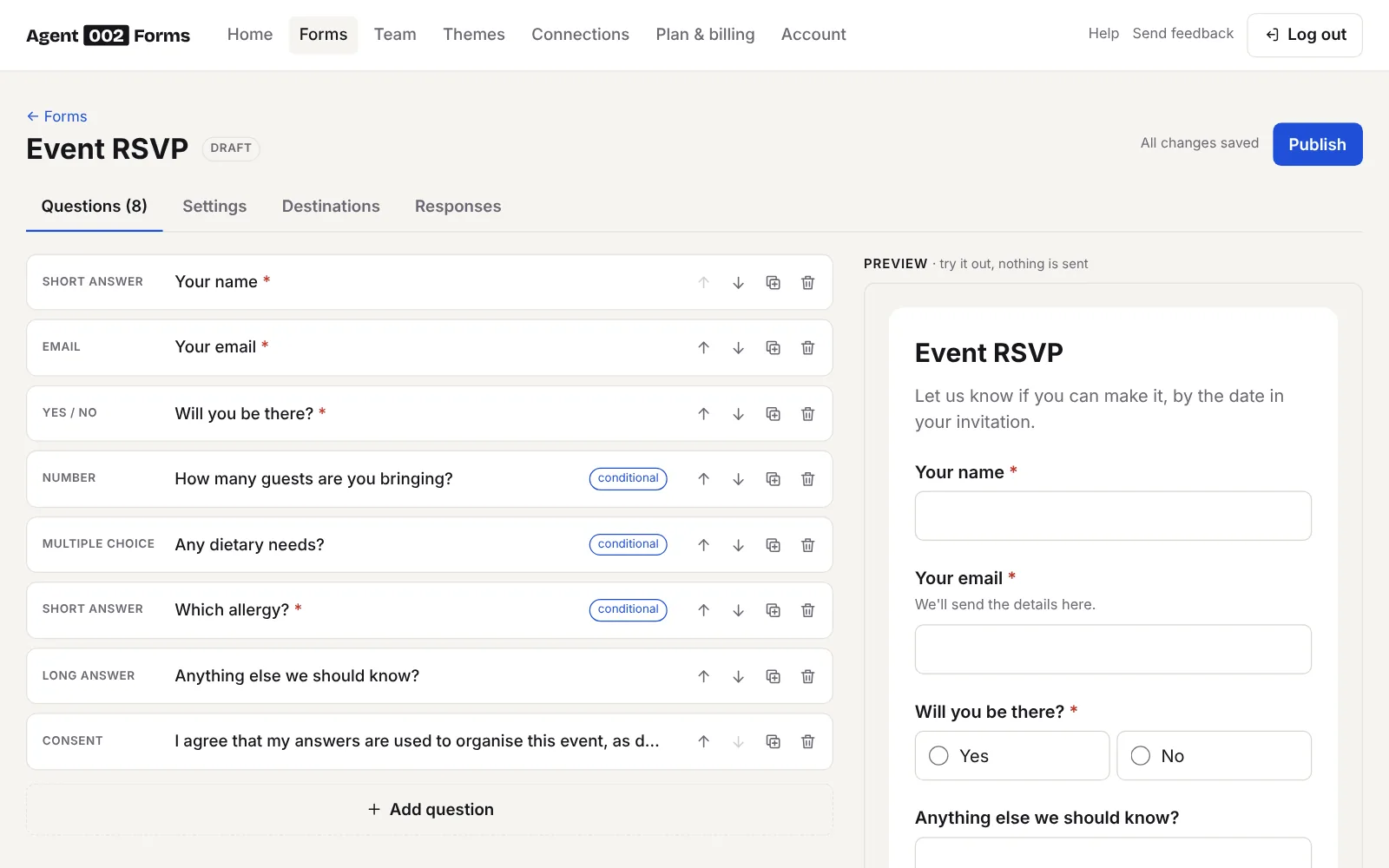Switch to the Destinations tab
Viewport: 1389px width, 868px height.
point(331,207)
